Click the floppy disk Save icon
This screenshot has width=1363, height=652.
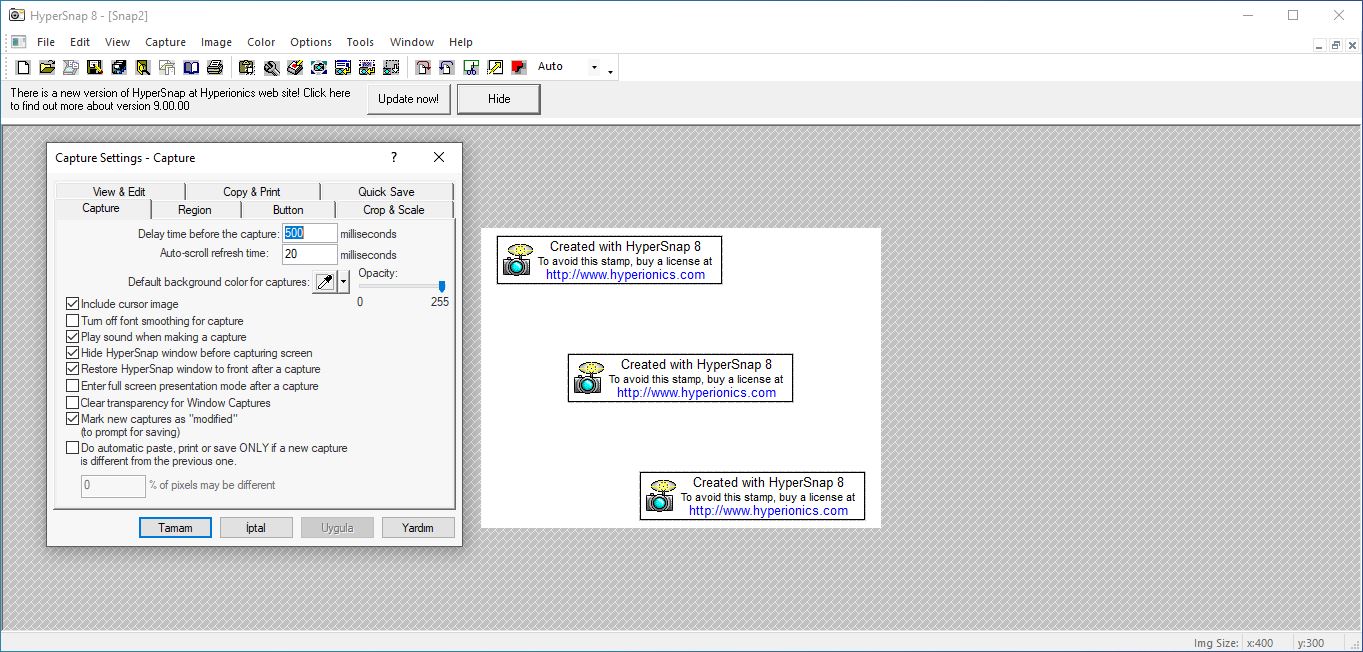click(x=95, y=67)
